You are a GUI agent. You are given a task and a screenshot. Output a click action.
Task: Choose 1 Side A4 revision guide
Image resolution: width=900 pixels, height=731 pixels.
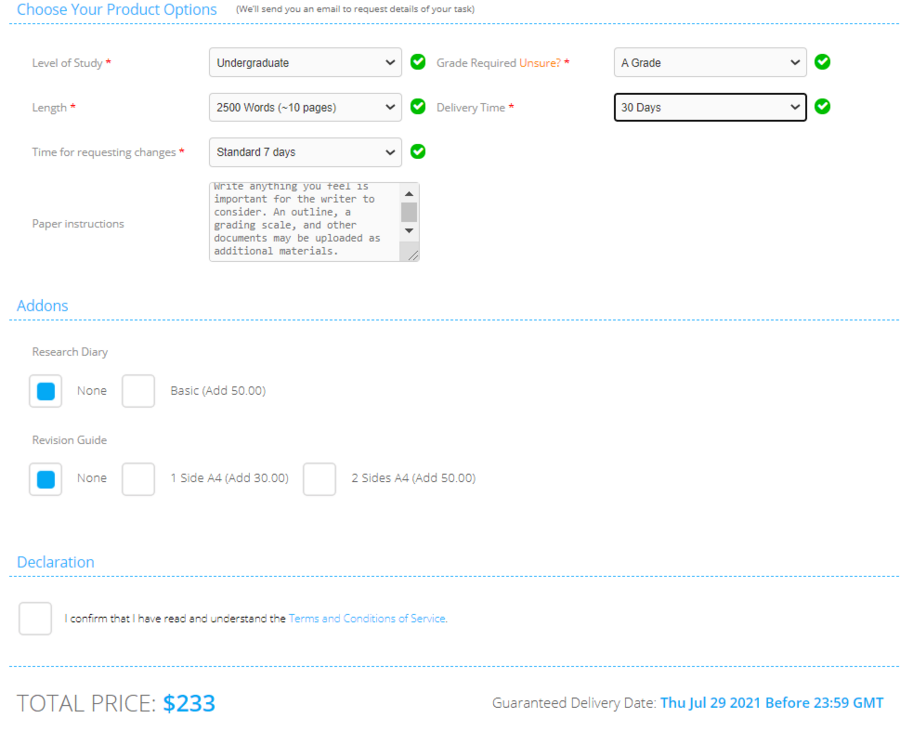(x=139, y=479)
